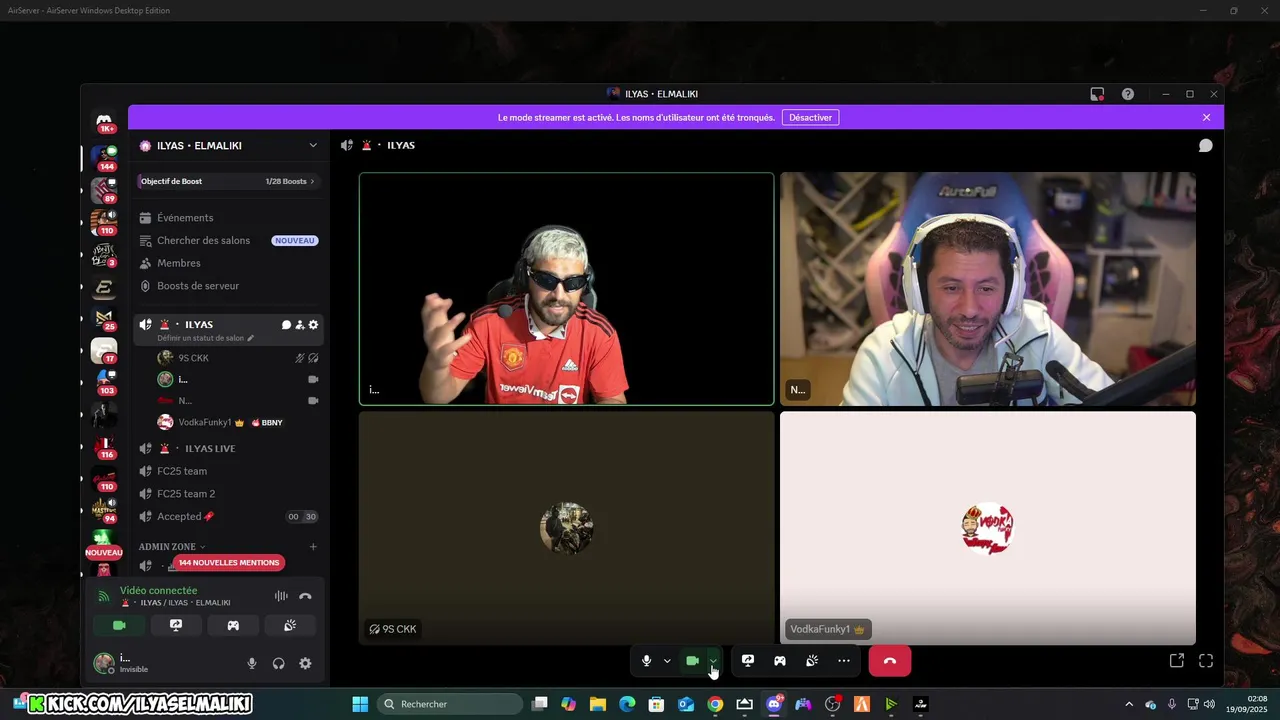Start an activity from left voice panel
Screen dimensions: 1280x720
click(233, 625)
